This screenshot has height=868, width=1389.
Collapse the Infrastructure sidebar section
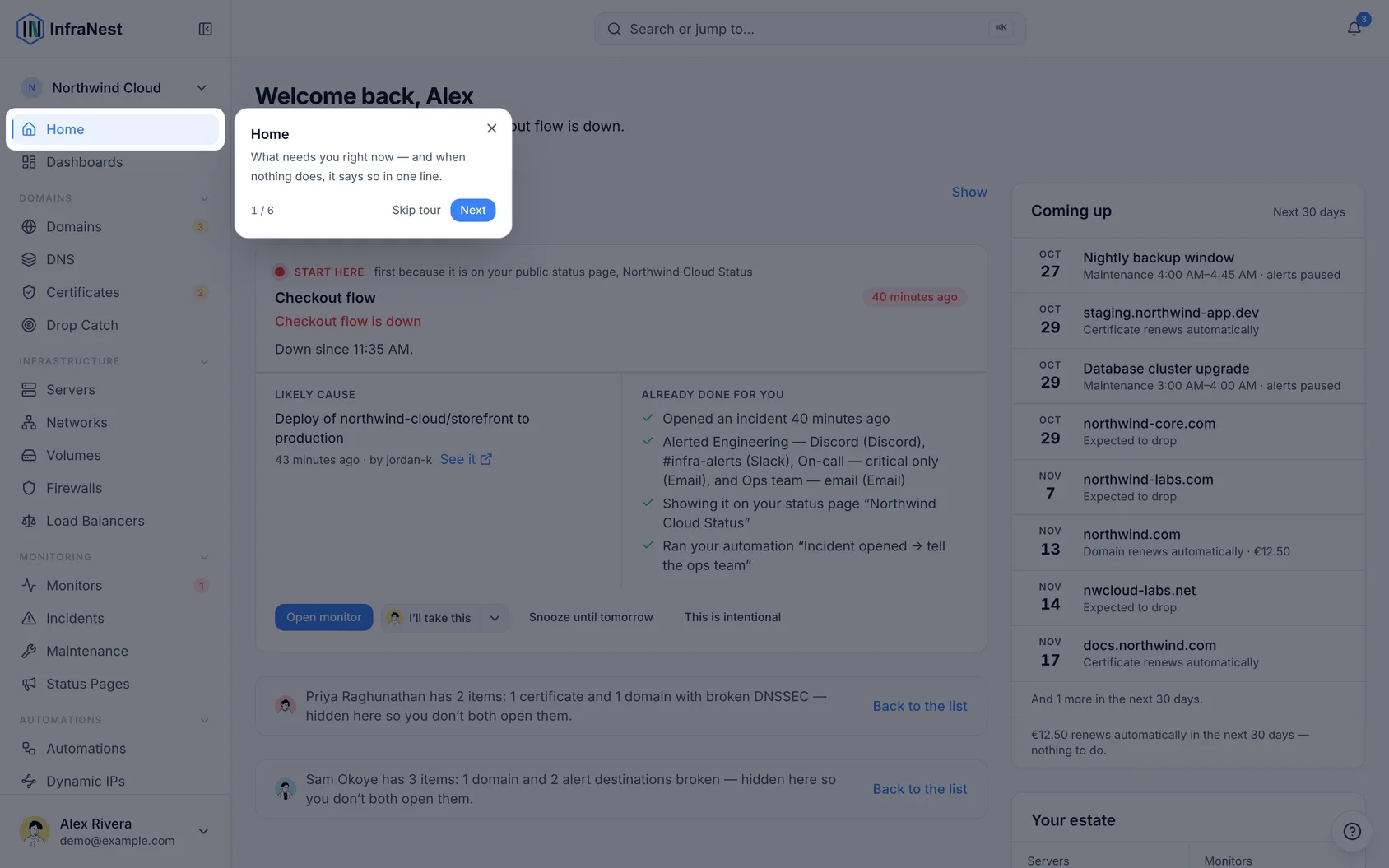tap(204, 361)
